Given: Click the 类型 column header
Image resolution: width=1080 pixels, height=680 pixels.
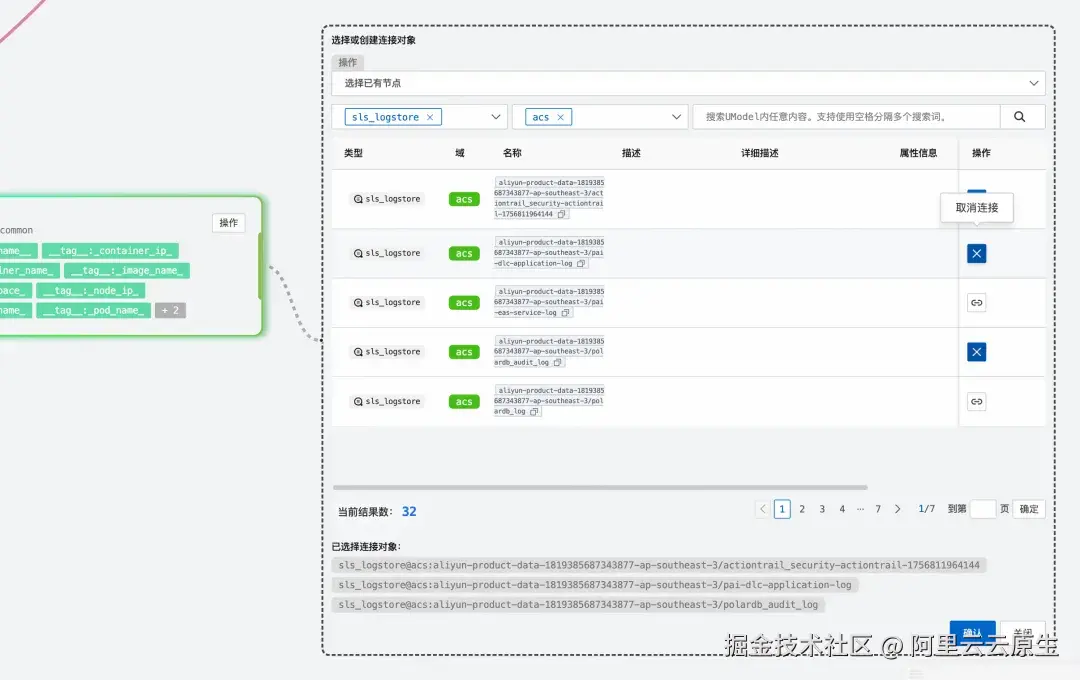Looking at the screenshot, I should tap(353, 153).
